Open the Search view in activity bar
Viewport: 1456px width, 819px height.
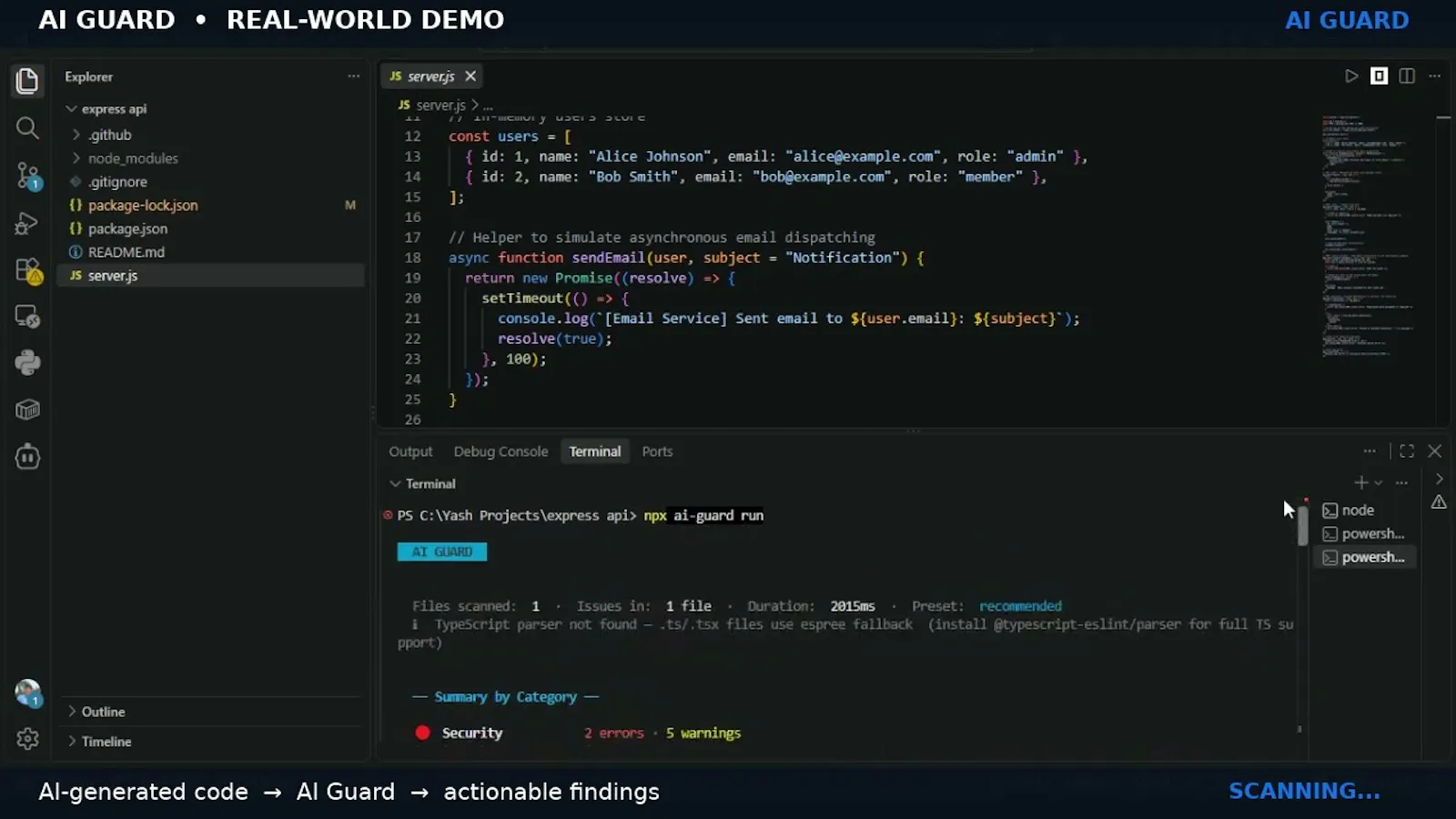click(x=27, y=128)
